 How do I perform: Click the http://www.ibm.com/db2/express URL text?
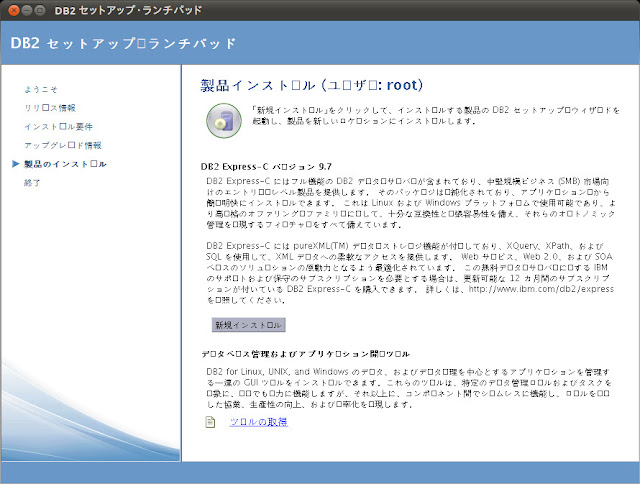[541, 289]
